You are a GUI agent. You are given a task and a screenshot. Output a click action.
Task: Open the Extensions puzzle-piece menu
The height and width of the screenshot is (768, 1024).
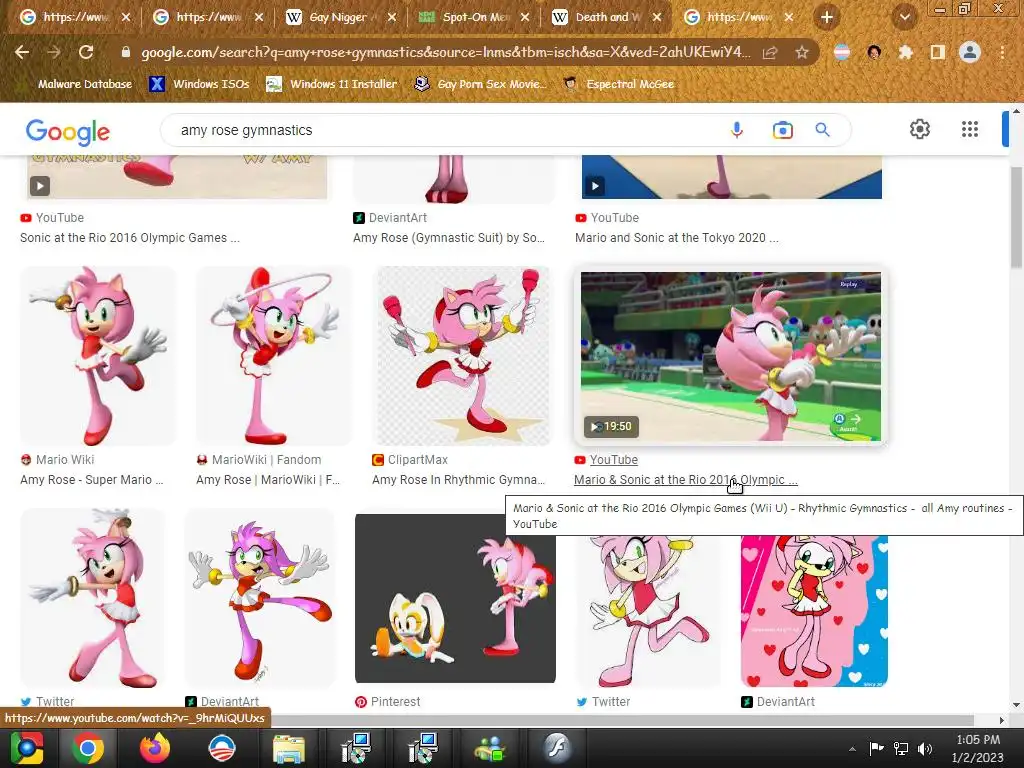(x=906, y=52)
